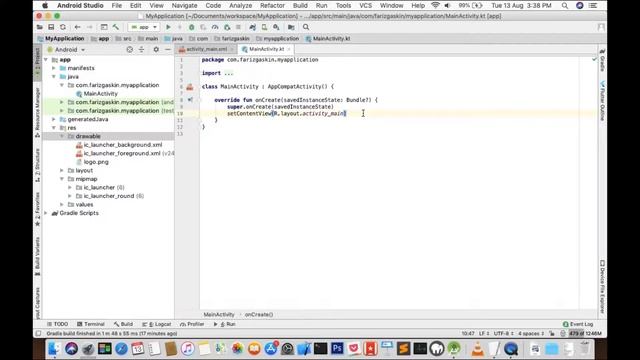The width and height of the screenshot is (640, 360).
Task: Open the Android project view dropdown
Action: click(x=66, y=49)
